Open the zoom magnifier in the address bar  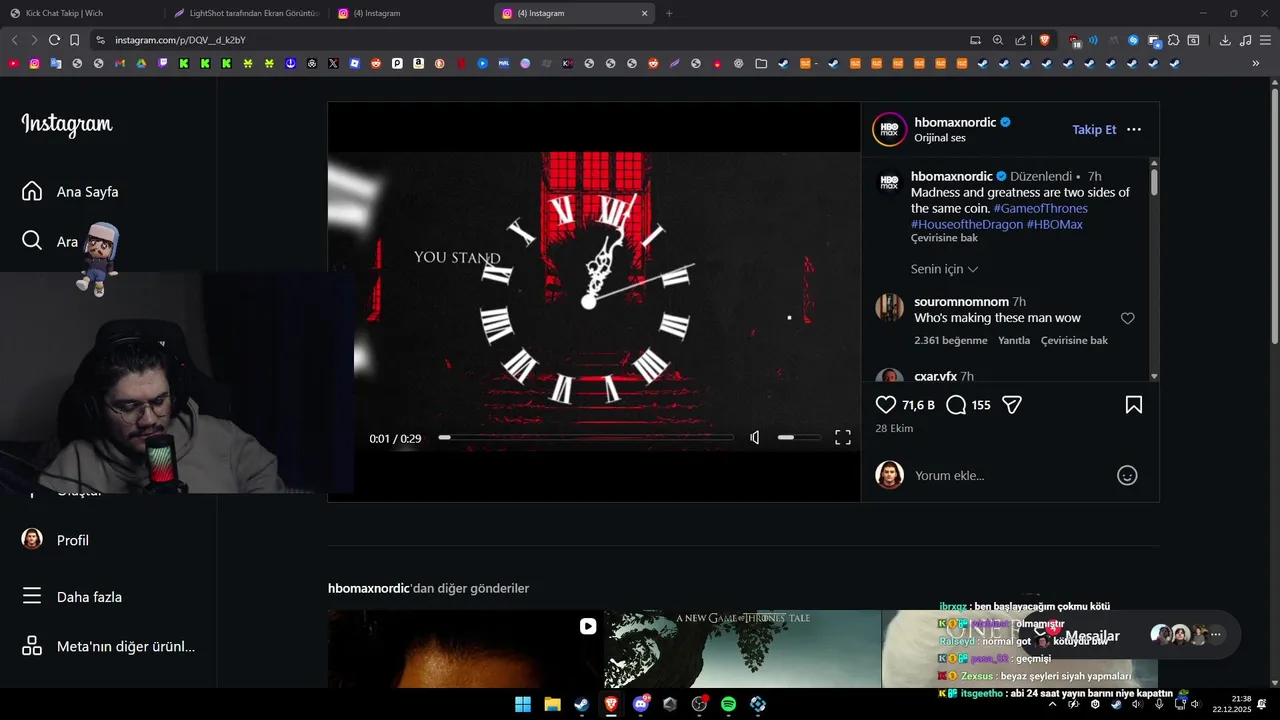pyautogui.click(x=997, y=40)
